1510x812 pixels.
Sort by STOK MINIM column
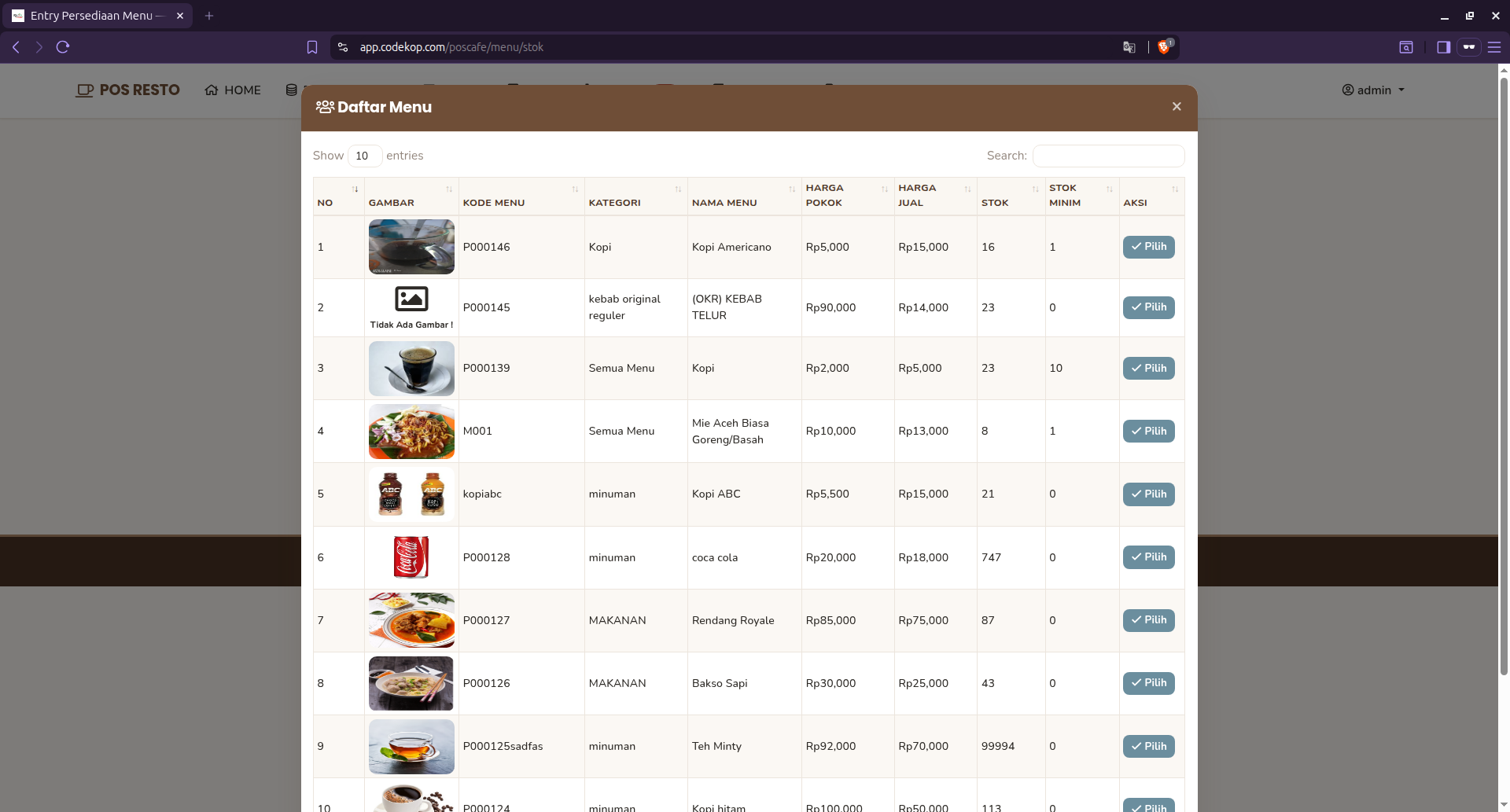[1082, 196]
